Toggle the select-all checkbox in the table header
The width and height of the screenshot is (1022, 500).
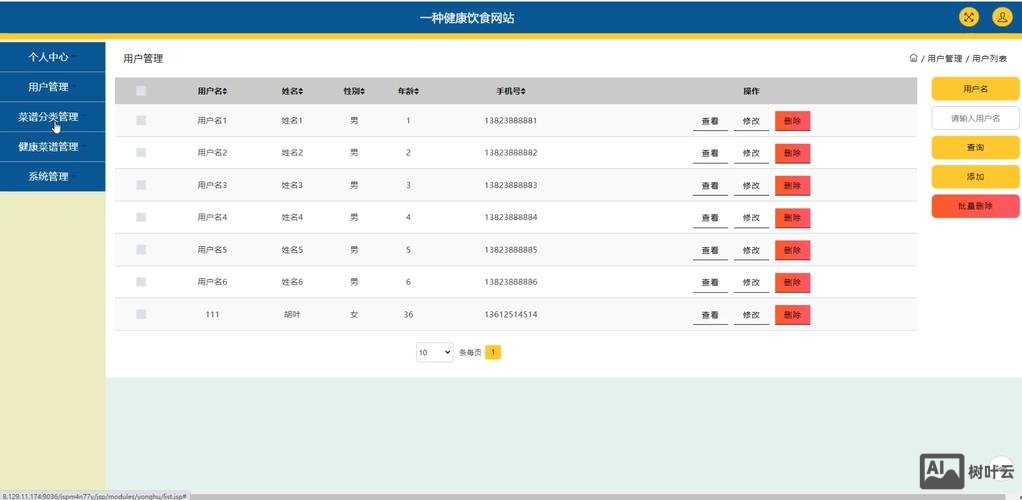tap(141, 91)
